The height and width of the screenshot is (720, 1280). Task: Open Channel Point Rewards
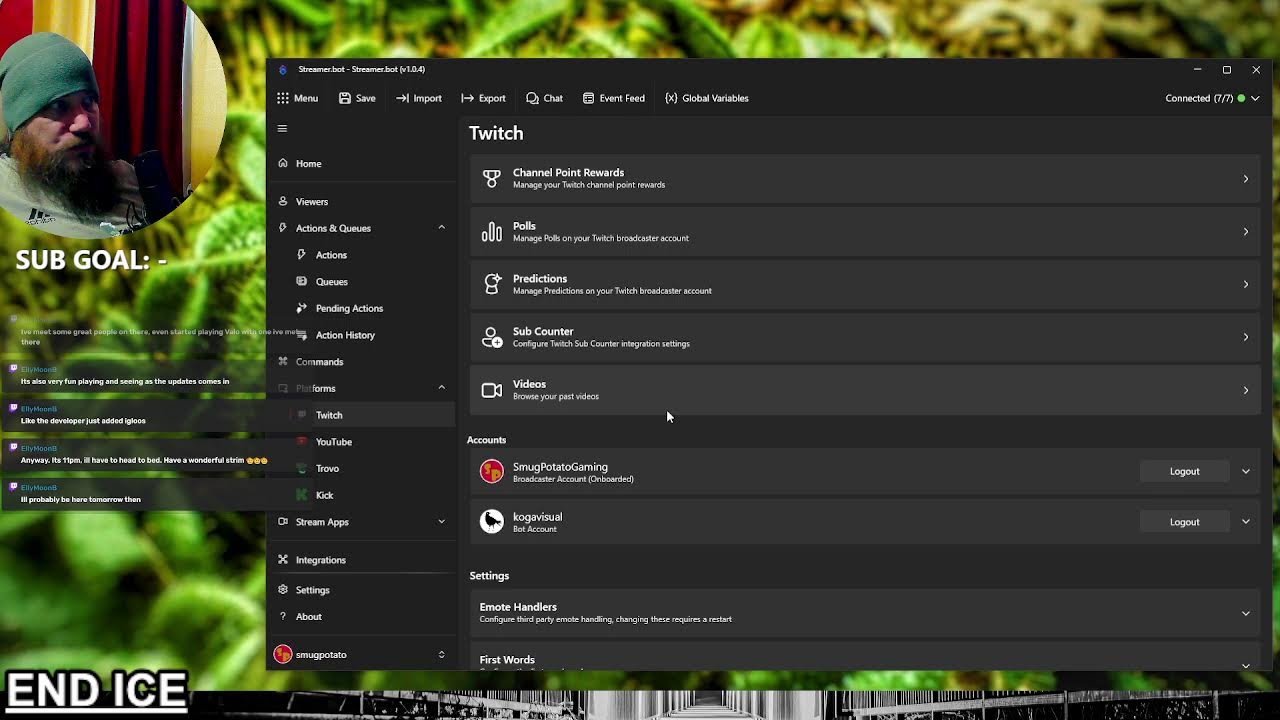(865, 178)
